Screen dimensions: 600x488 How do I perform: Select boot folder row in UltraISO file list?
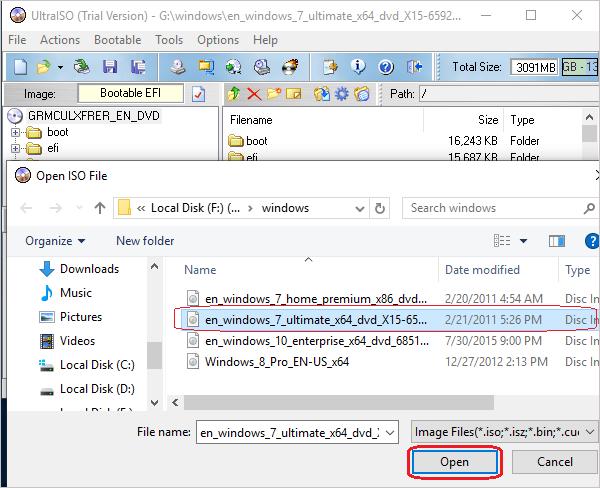click(x=402, y=141)
